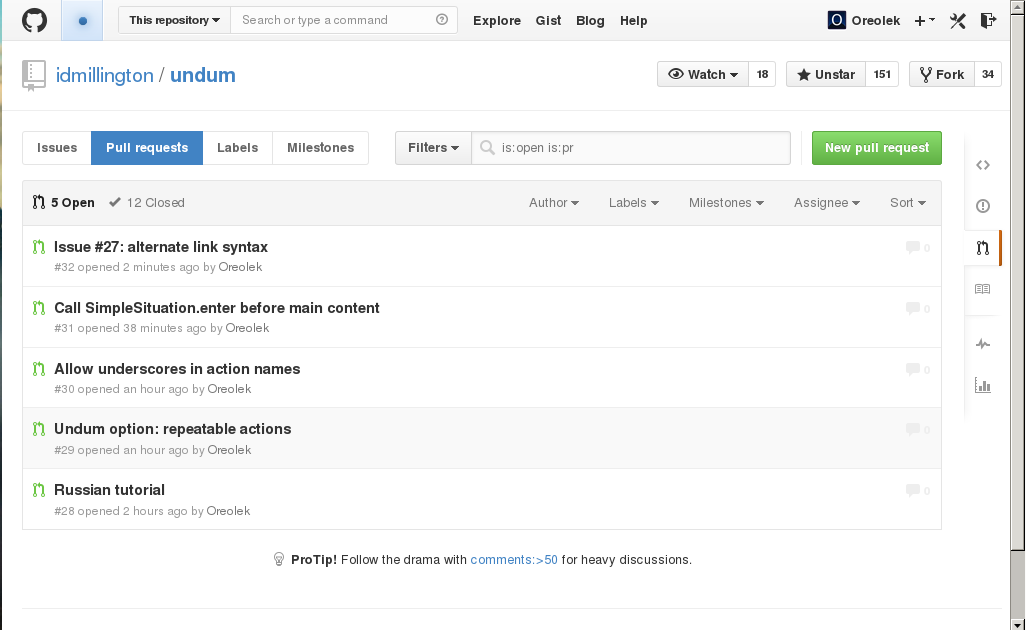Image resolution: width=1026 pixels, height=630 pixels.
Task: Open the Assignee filter dropdown
Action: pyautogui.click(x=826, y=203)
